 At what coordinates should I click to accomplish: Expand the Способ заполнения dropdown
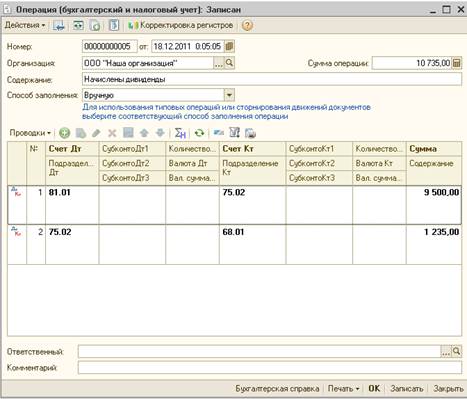click(229, 95)
